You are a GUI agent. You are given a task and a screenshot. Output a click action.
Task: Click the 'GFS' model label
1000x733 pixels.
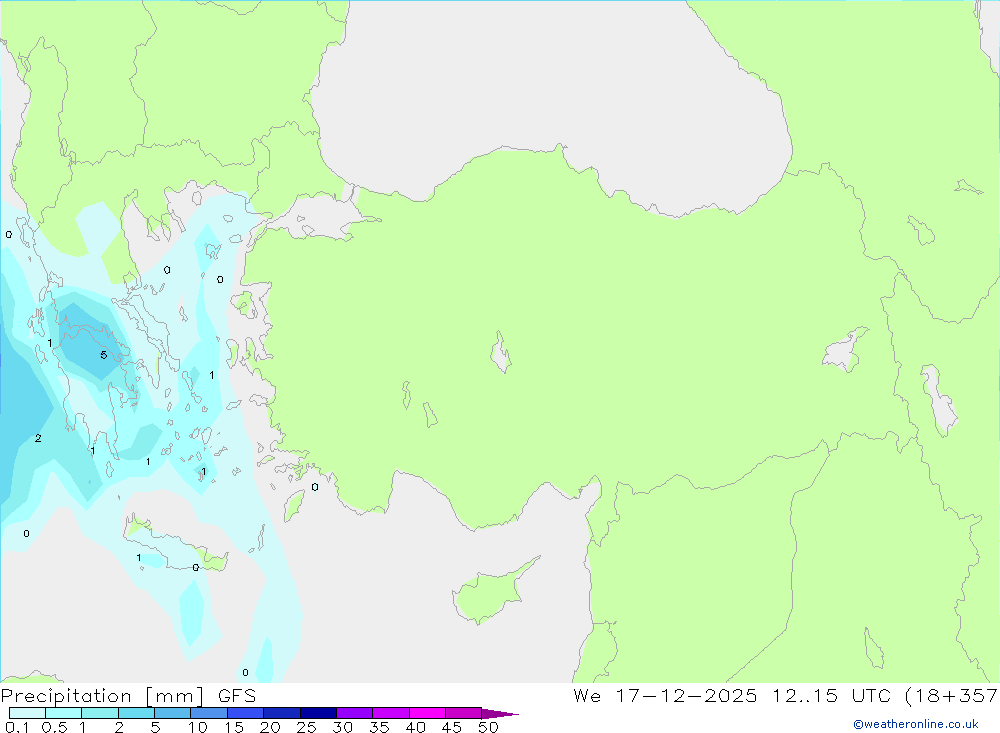tap(237, 695)
